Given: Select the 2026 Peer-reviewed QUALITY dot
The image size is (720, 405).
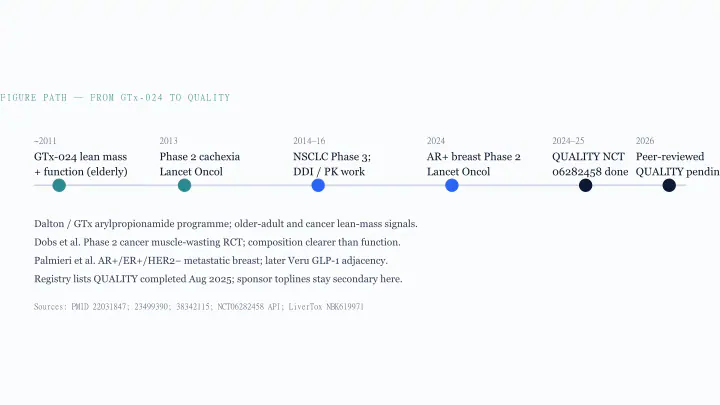Looking at the screenshot, I should point(669,186).
